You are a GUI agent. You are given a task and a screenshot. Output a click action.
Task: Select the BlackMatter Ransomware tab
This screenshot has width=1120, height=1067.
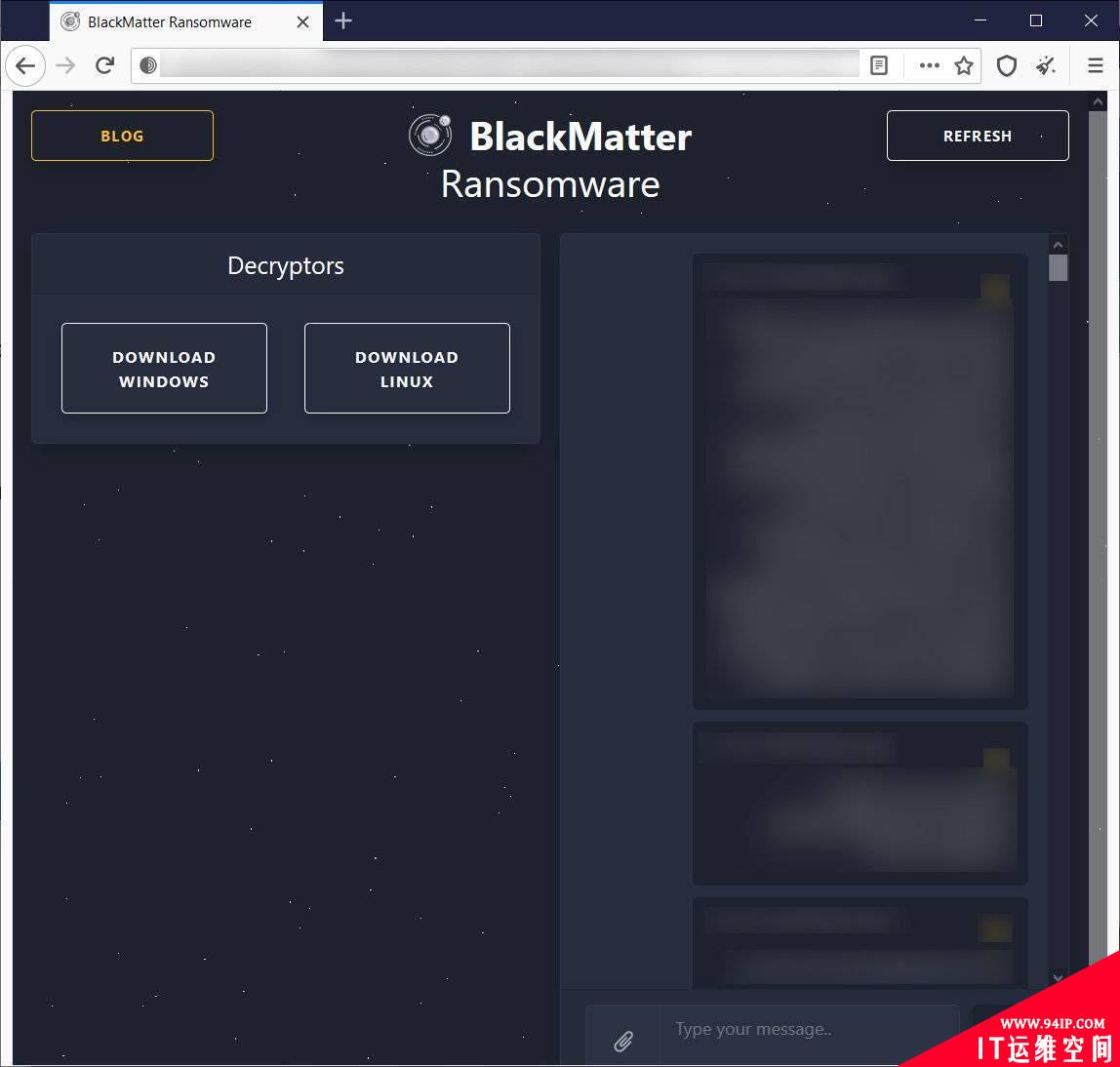point(185,21)
